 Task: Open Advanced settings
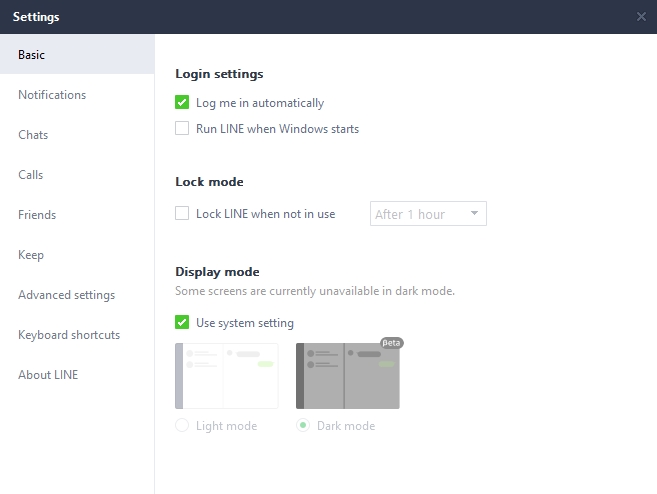tap(77, 295)
